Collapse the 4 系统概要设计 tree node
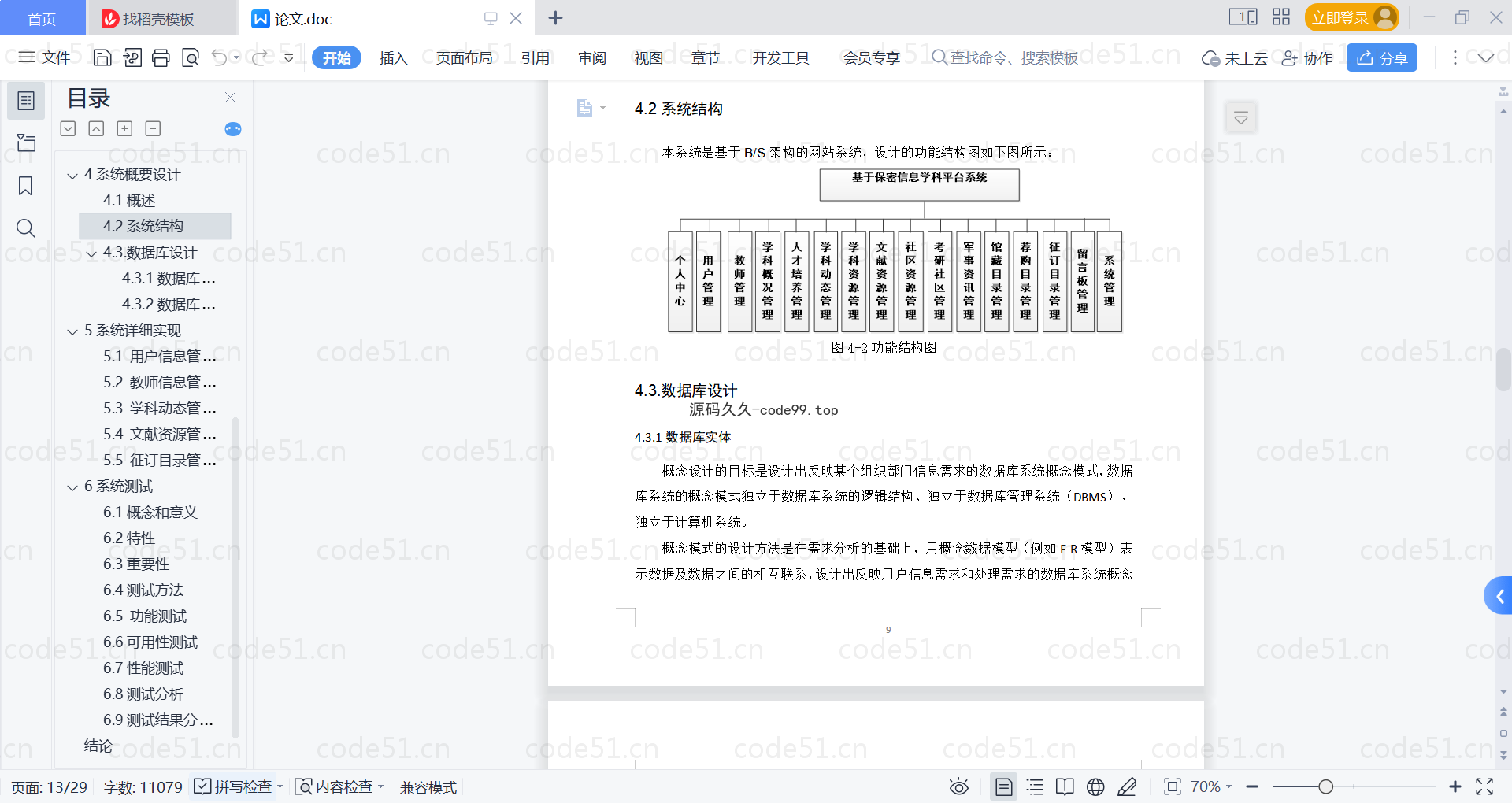Image resolution: width=1512 pixels, height=803 pixels. pos(72,176)
